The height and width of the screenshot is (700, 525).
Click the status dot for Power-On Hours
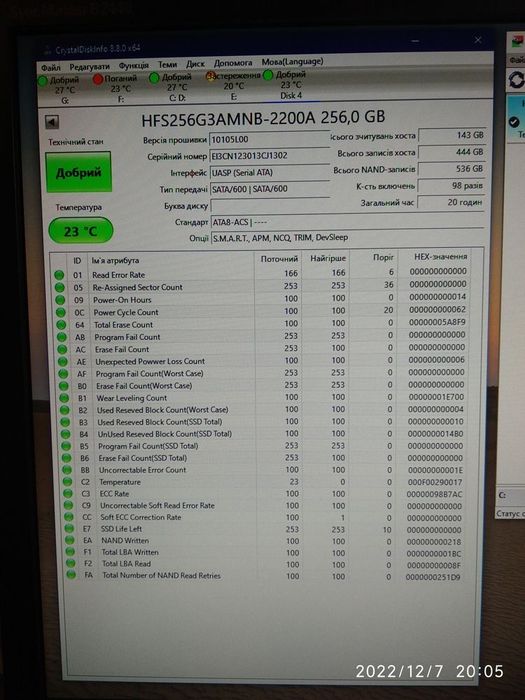(60, 300)
